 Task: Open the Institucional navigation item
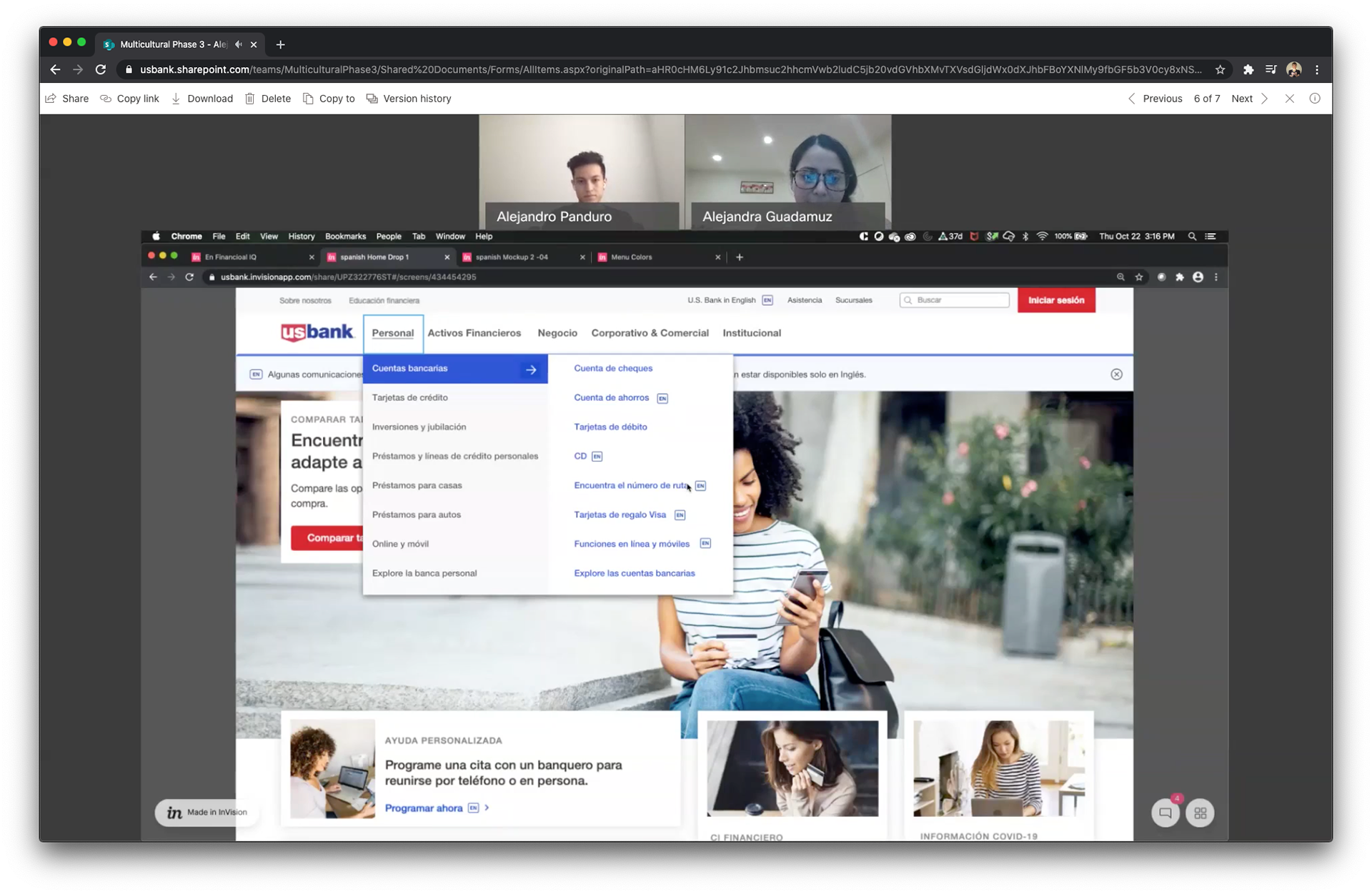[752, 333]
